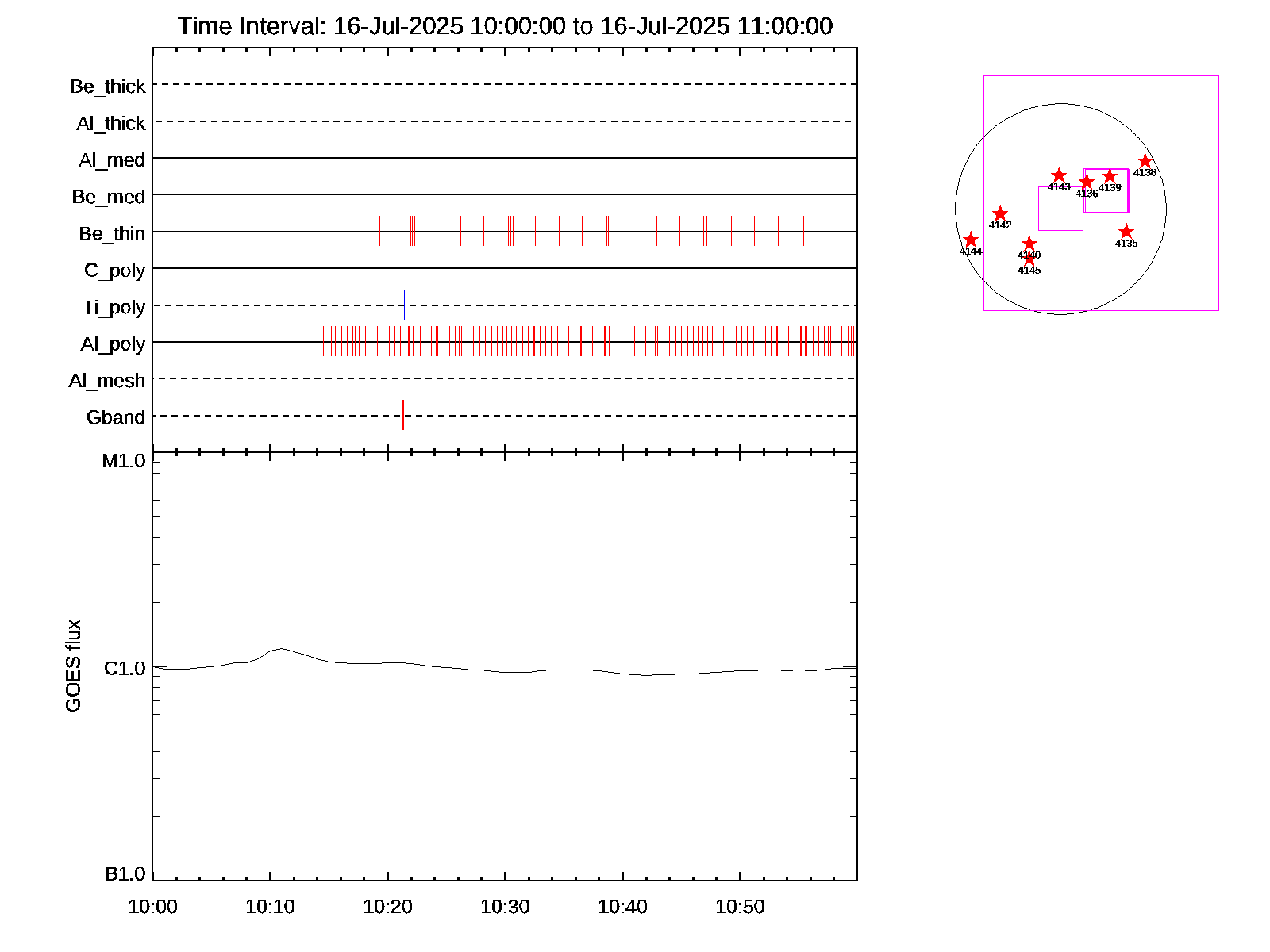Viewport: 1270px width, 952px height.
Task: Select the Al_mesh filter label
Action: (x=107, y=381)
